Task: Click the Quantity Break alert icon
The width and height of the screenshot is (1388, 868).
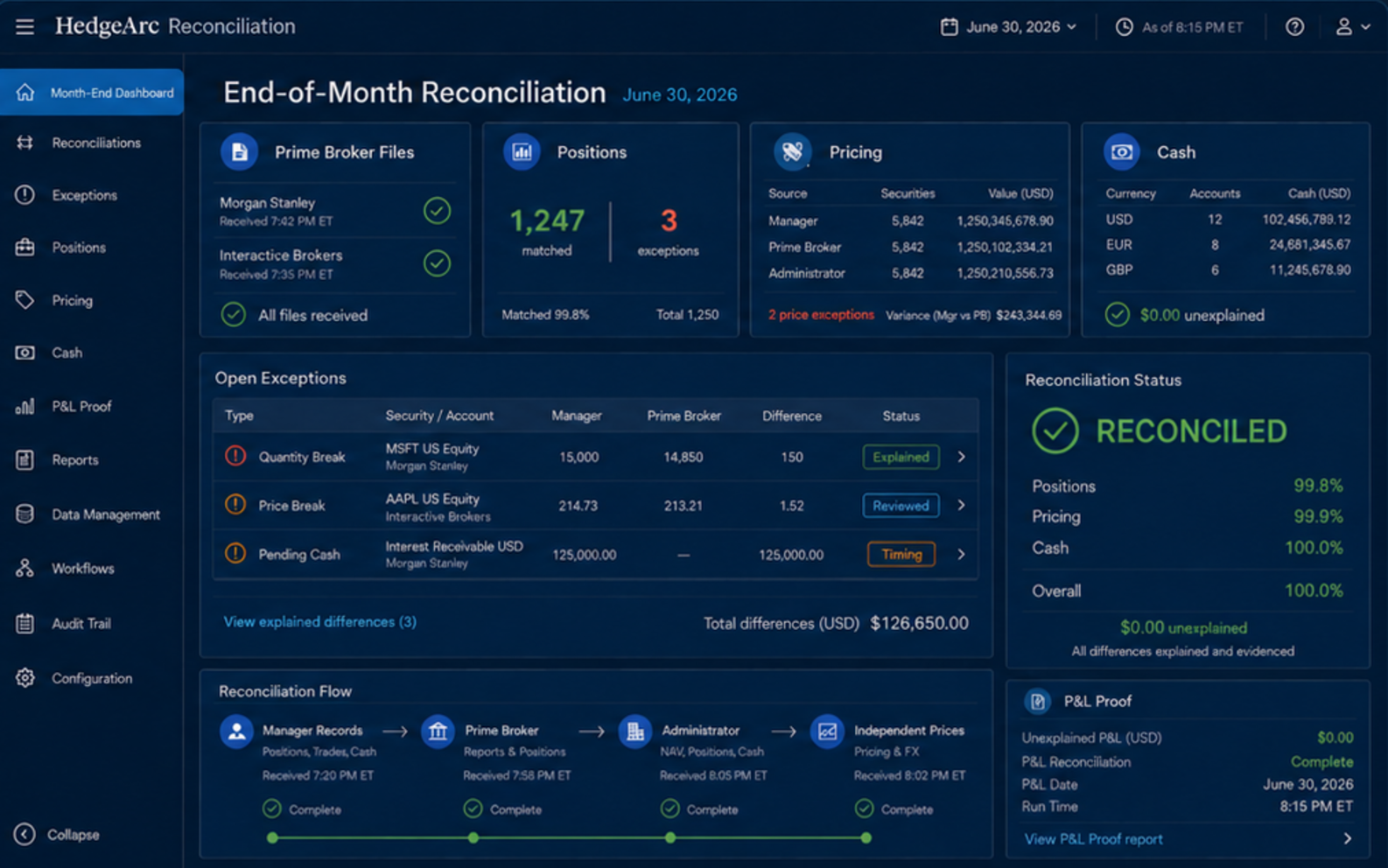Action: point(235,456)
